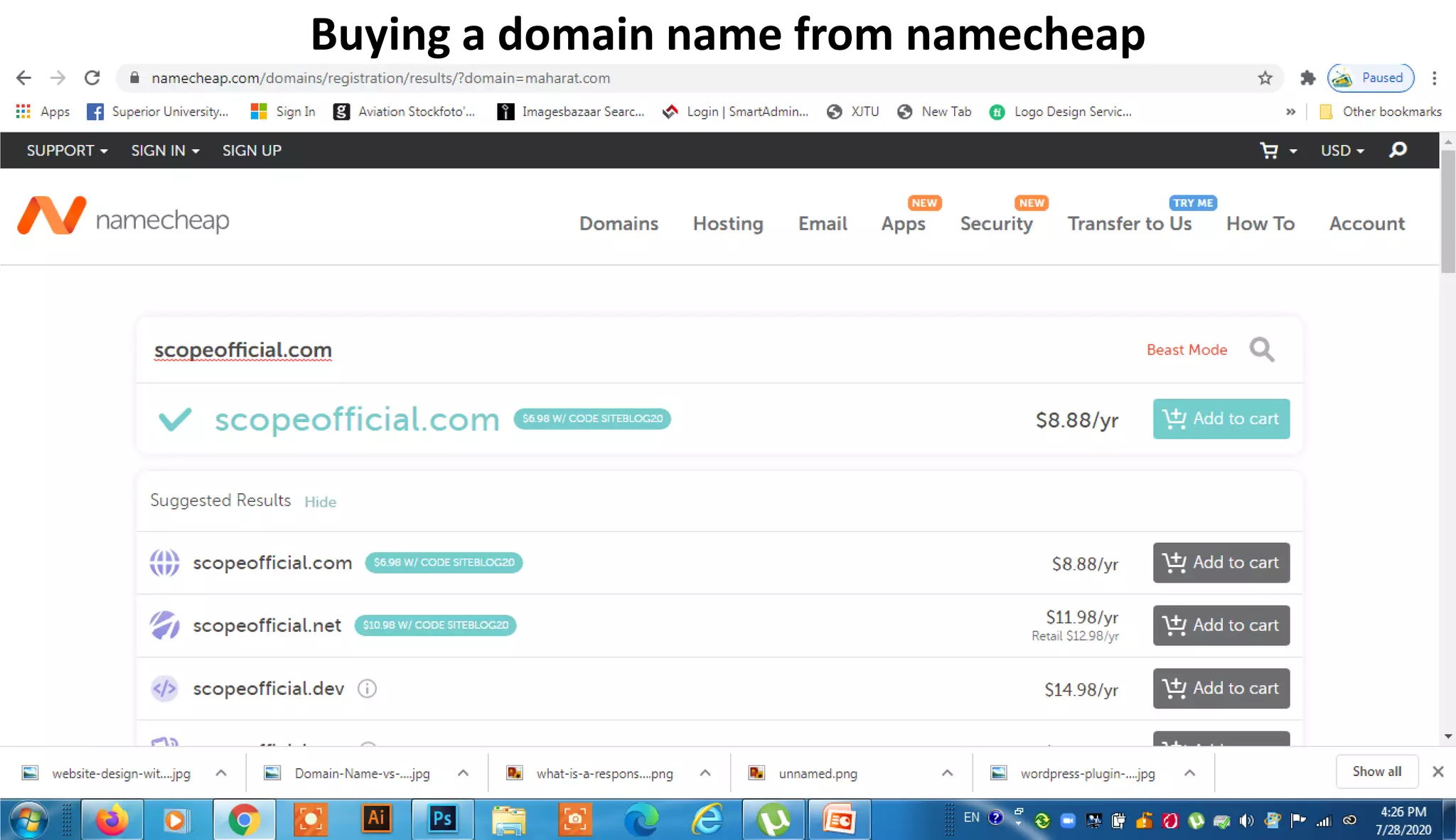Viewport: 1456px width, 840px height.
Task: Open the Account menu
Action: (1366, 224)
